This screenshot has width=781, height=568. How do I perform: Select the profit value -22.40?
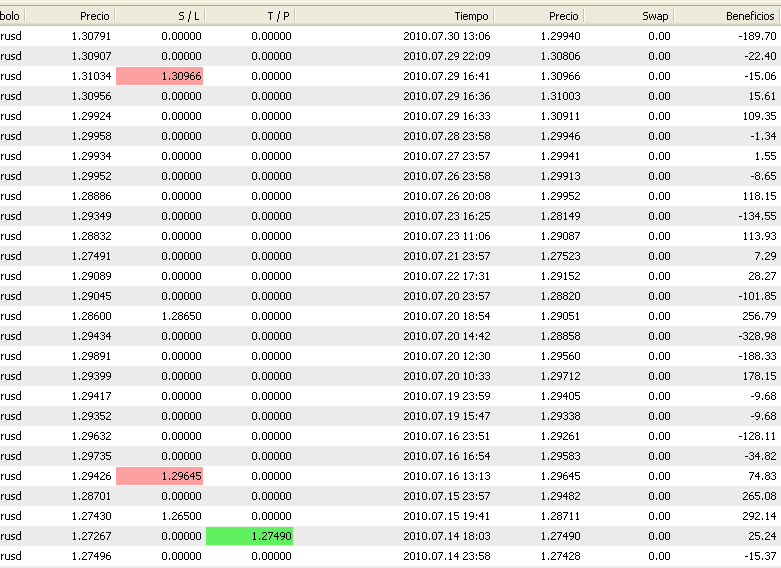pos(760,56)
